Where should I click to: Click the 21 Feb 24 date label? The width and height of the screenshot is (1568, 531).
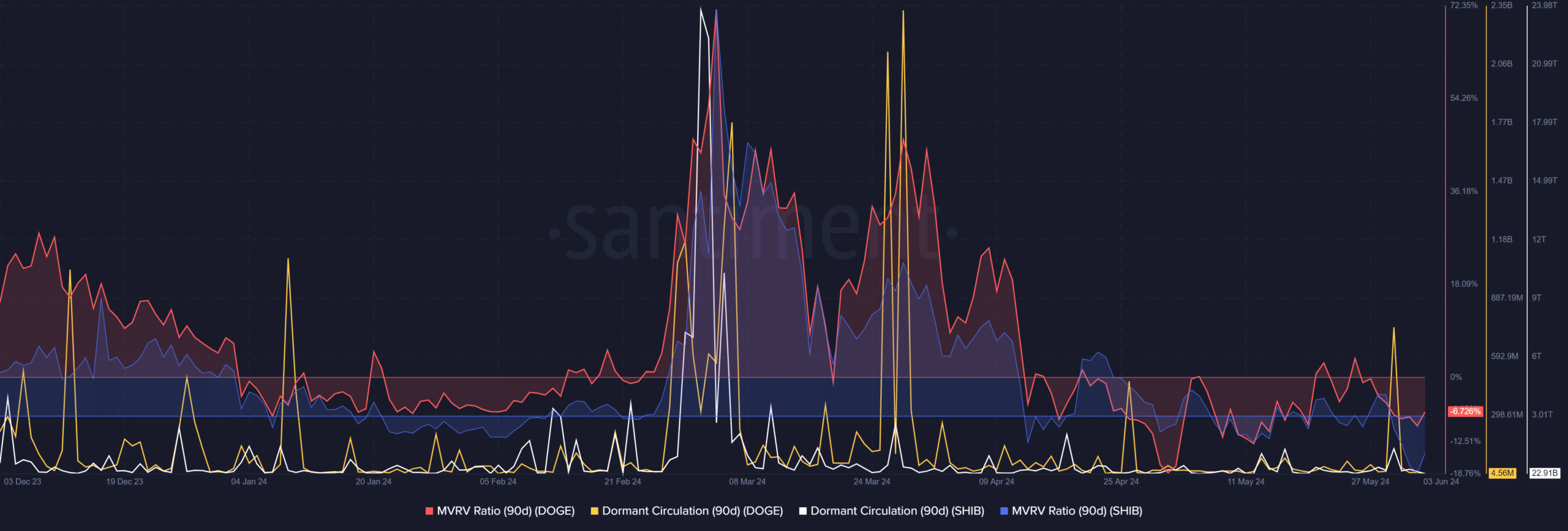[623, 481]
